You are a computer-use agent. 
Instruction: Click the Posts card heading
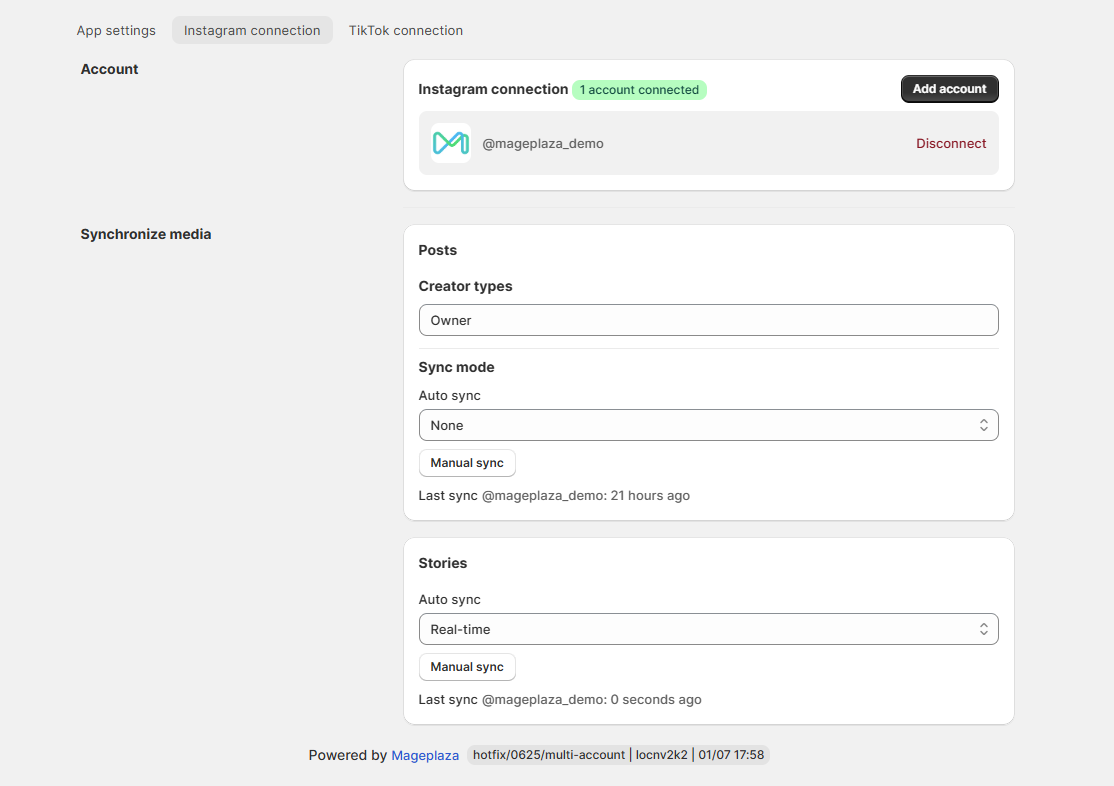point(438,250)
